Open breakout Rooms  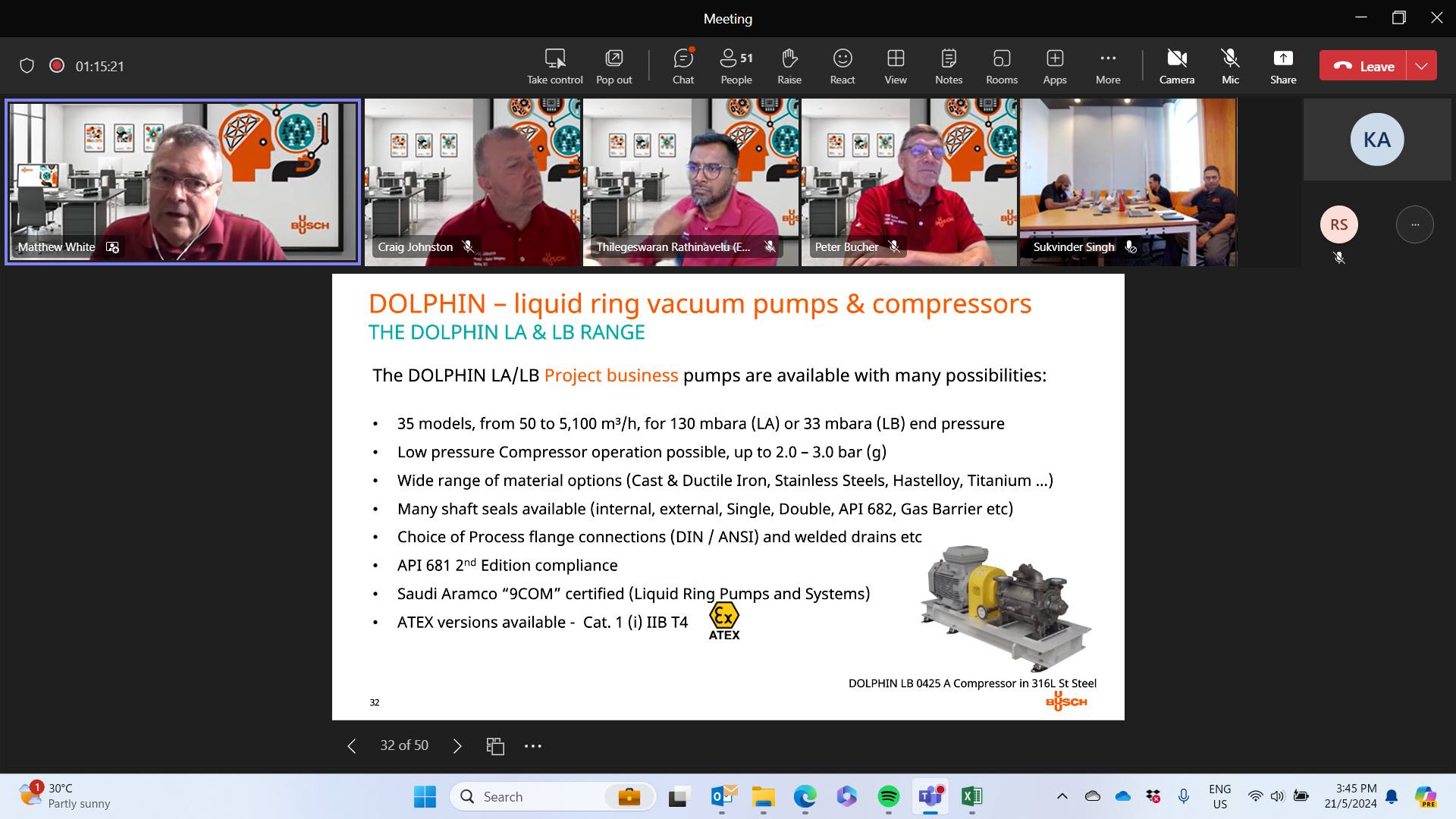[1002, 67]
